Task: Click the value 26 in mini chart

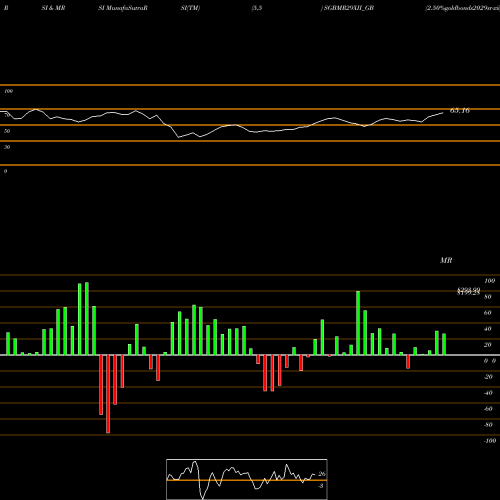Action: click(322, 474)
